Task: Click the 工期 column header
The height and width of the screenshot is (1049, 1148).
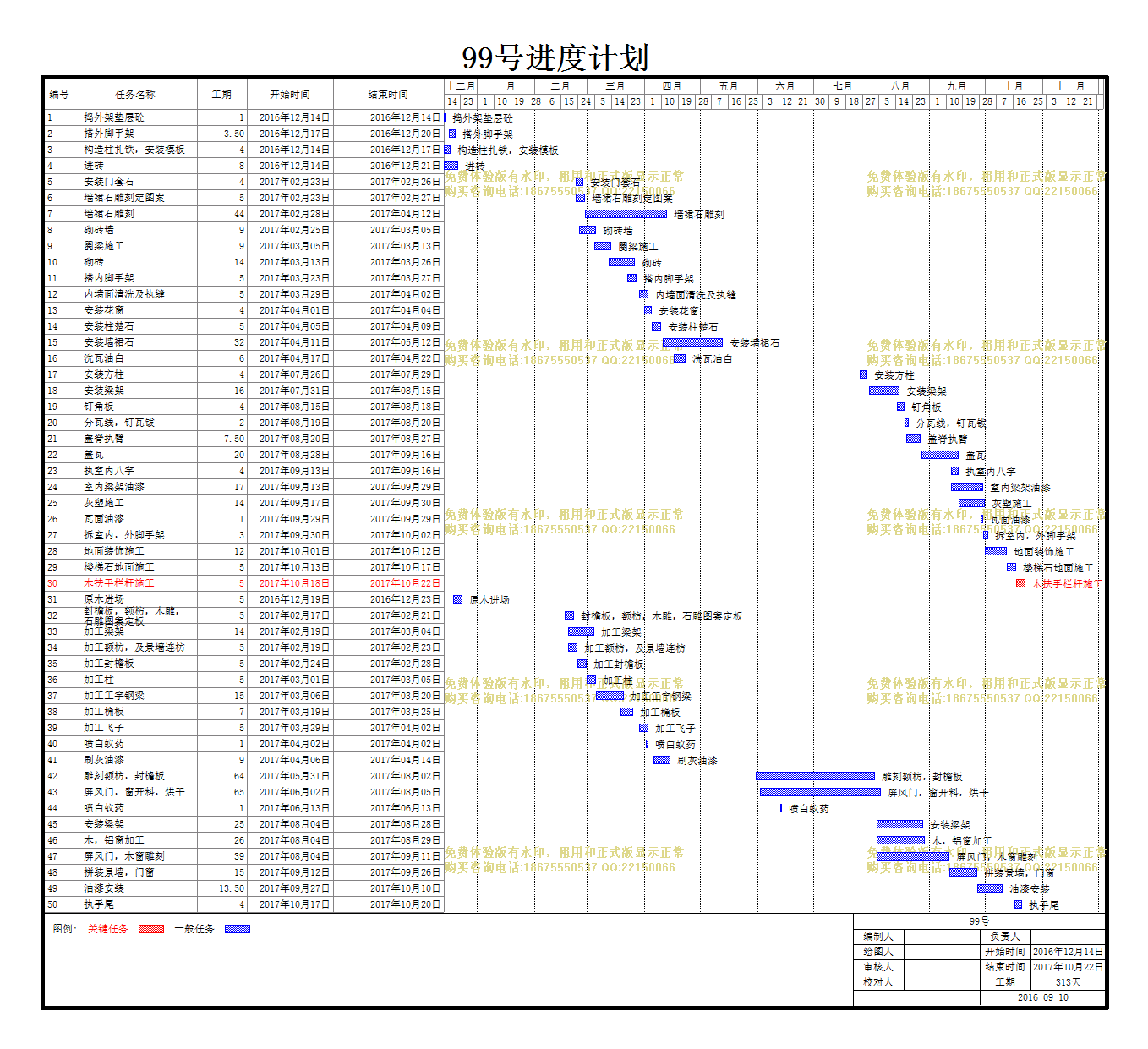Action: click(x=221, y=95)
